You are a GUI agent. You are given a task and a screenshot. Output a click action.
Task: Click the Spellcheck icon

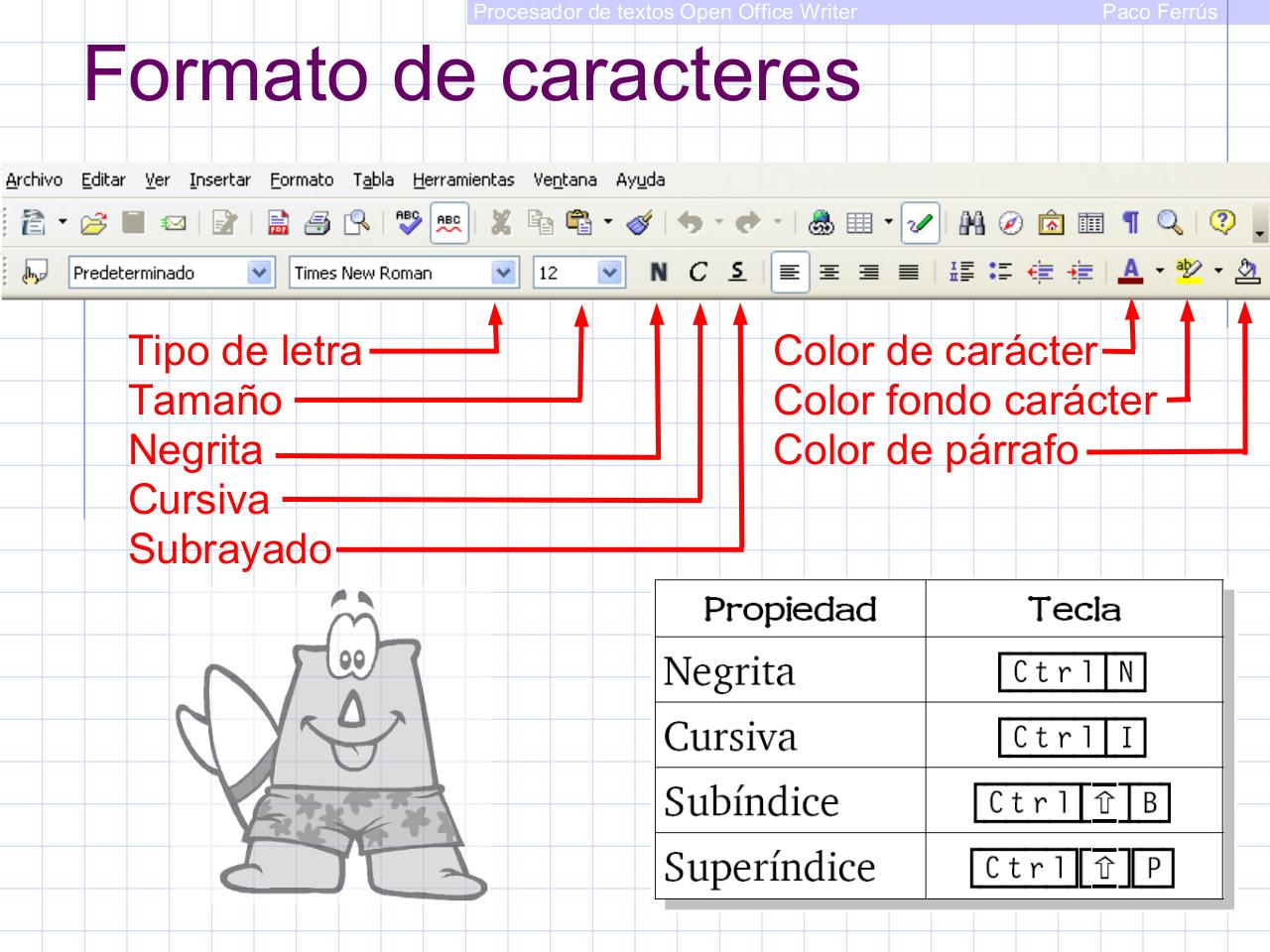pos(408,223)
